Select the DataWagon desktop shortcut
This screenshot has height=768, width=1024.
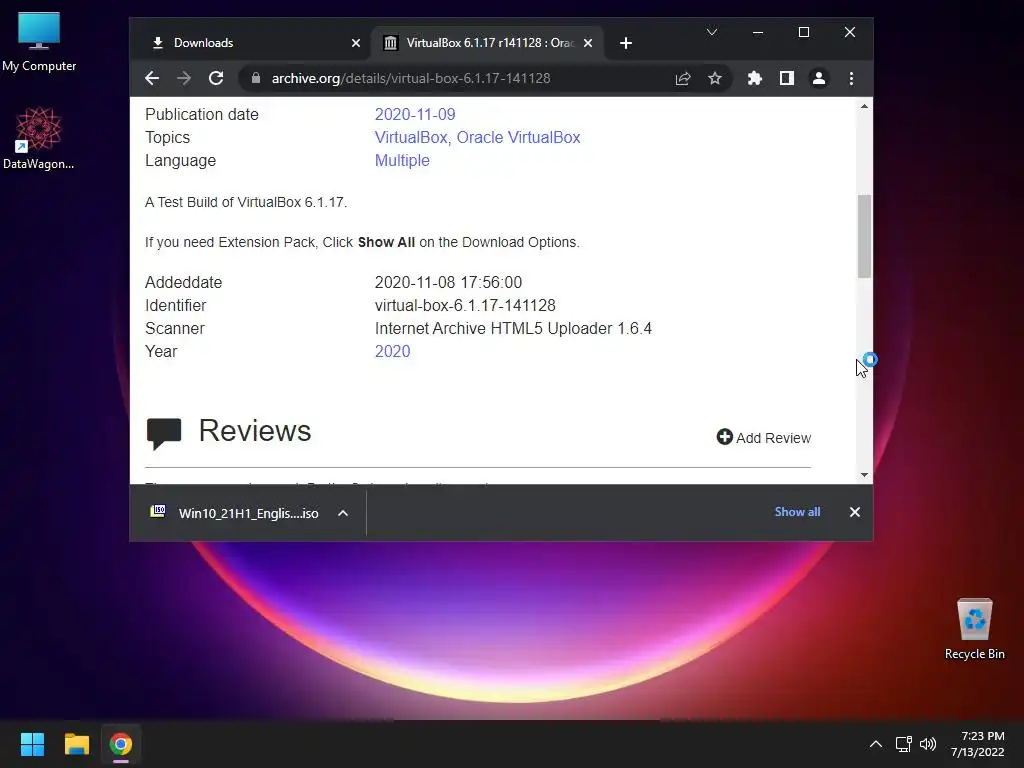click(39, 138)
